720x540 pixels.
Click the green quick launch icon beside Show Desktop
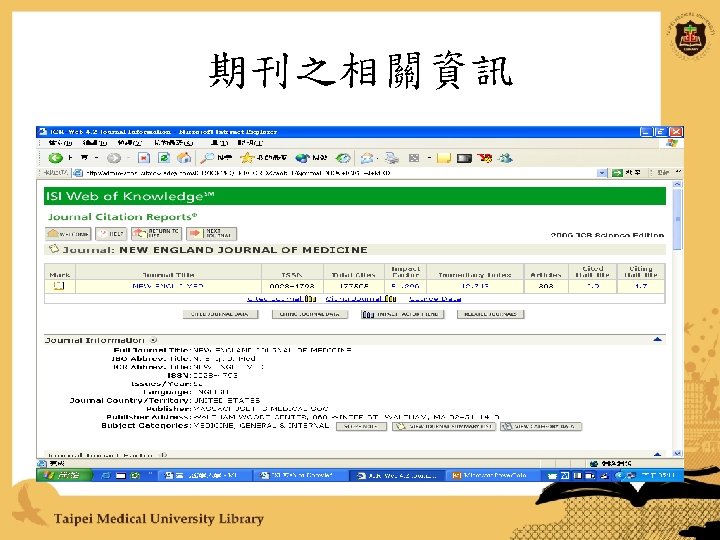[135, 475]
